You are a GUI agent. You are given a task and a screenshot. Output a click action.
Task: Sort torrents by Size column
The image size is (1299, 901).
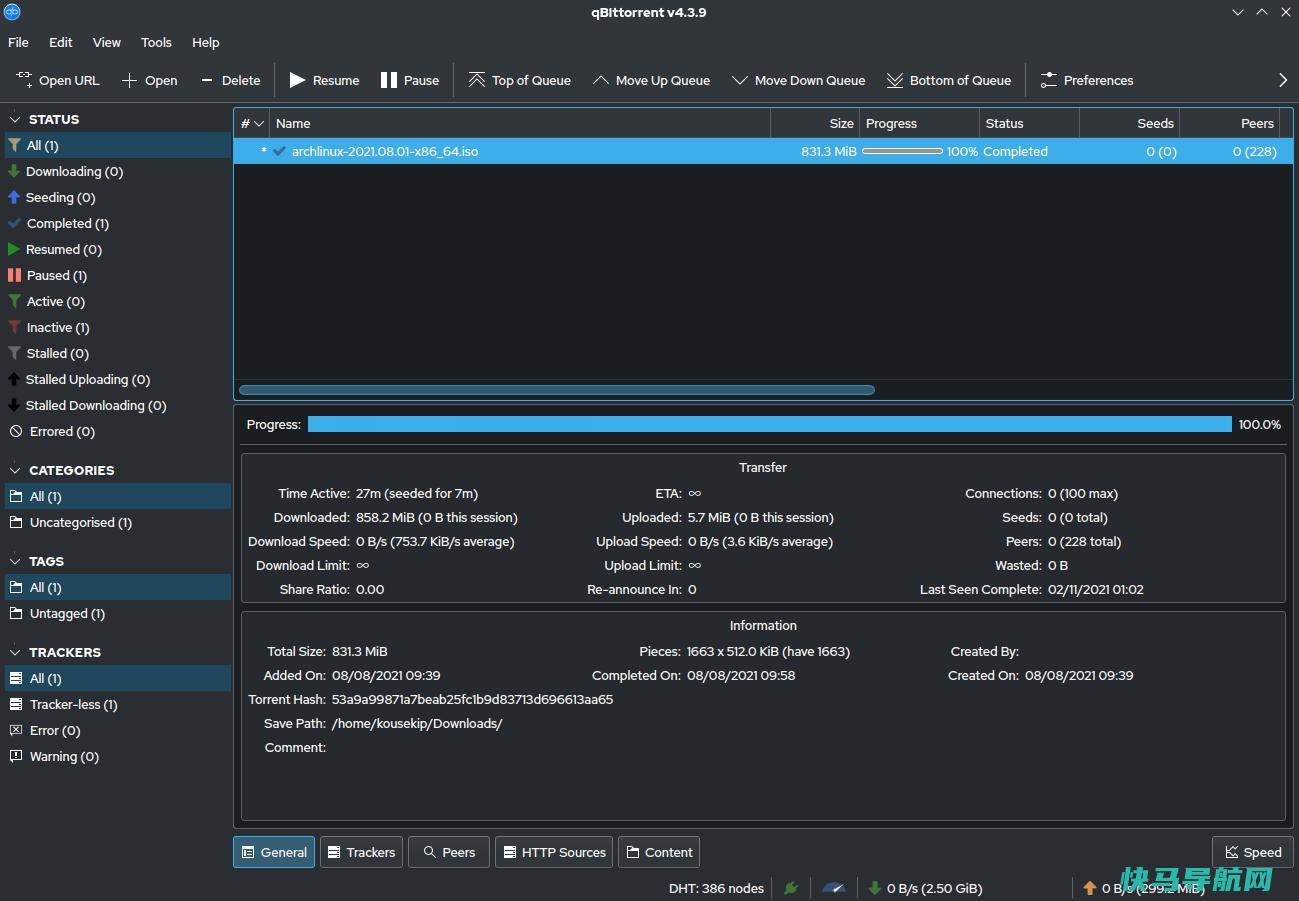coord(815,123)
